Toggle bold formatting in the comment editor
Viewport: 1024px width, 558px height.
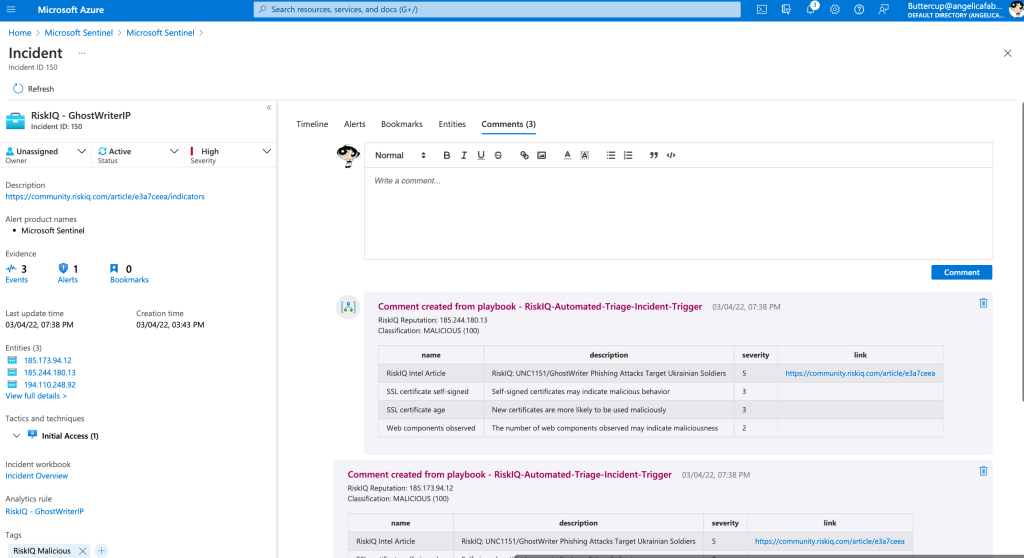[x=447, y=155]
